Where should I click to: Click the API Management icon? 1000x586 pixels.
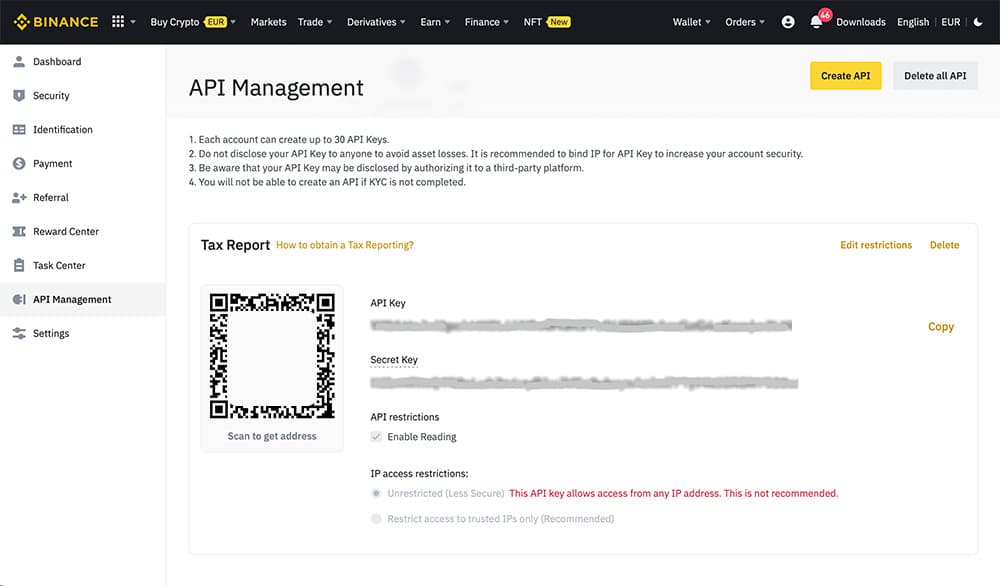tap(19, 299)
